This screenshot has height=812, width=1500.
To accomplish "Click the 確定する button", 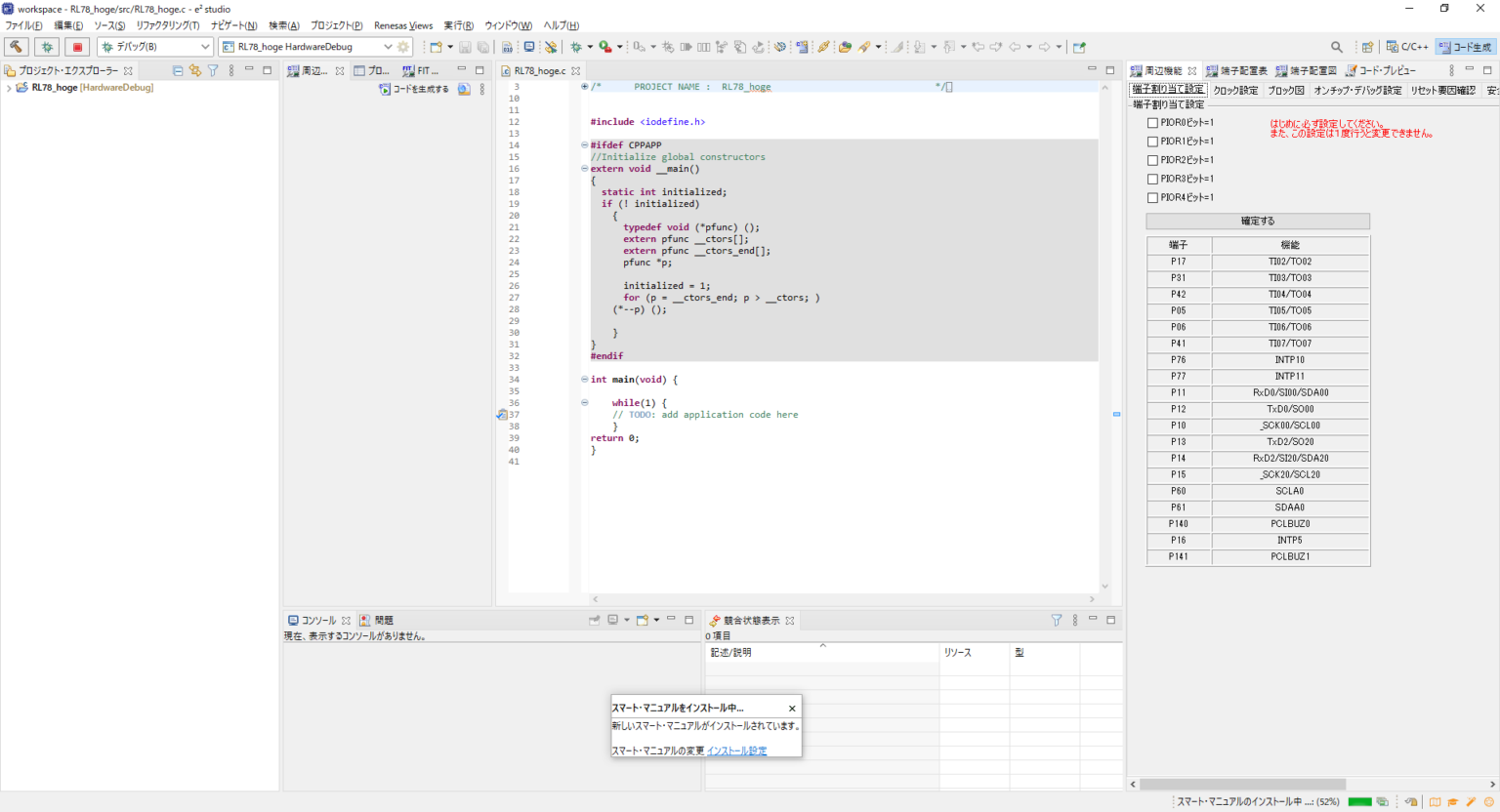I will tap(1257, 222).
